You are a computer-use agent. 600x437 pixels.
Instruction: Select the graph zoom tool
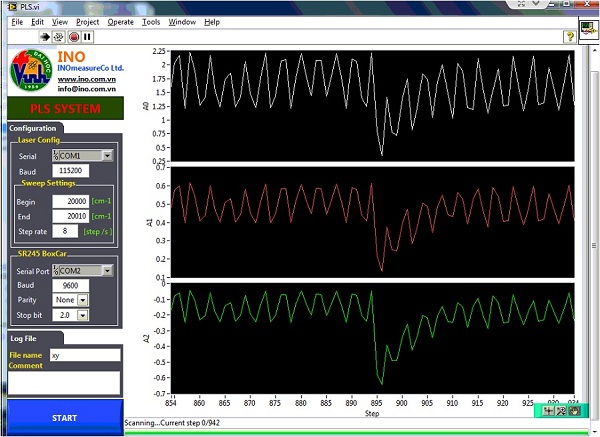(561, 411)
